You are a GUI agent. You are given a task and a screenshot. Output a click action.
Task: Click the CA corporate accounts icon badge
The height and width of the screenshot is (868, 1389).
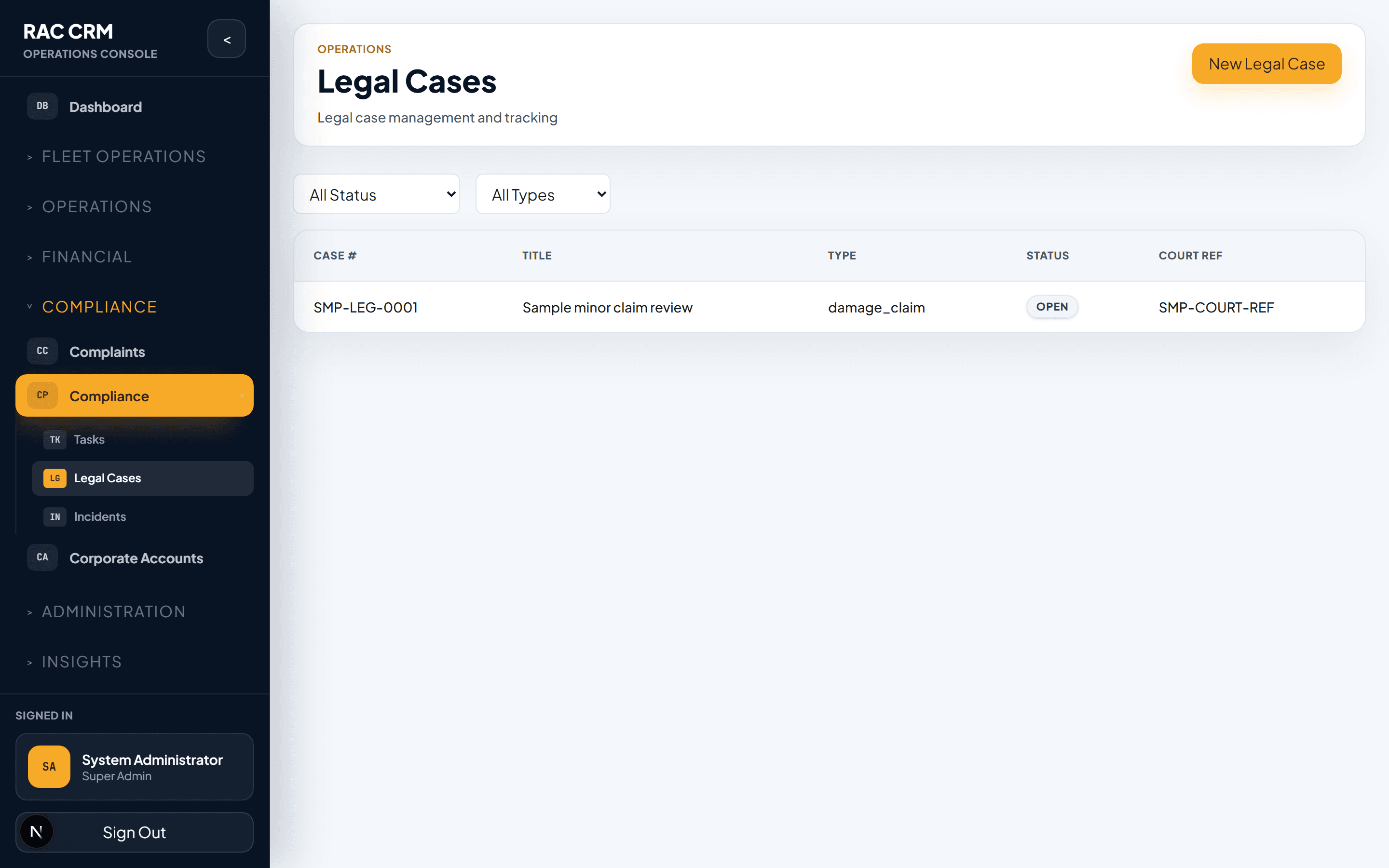point(42,557)
